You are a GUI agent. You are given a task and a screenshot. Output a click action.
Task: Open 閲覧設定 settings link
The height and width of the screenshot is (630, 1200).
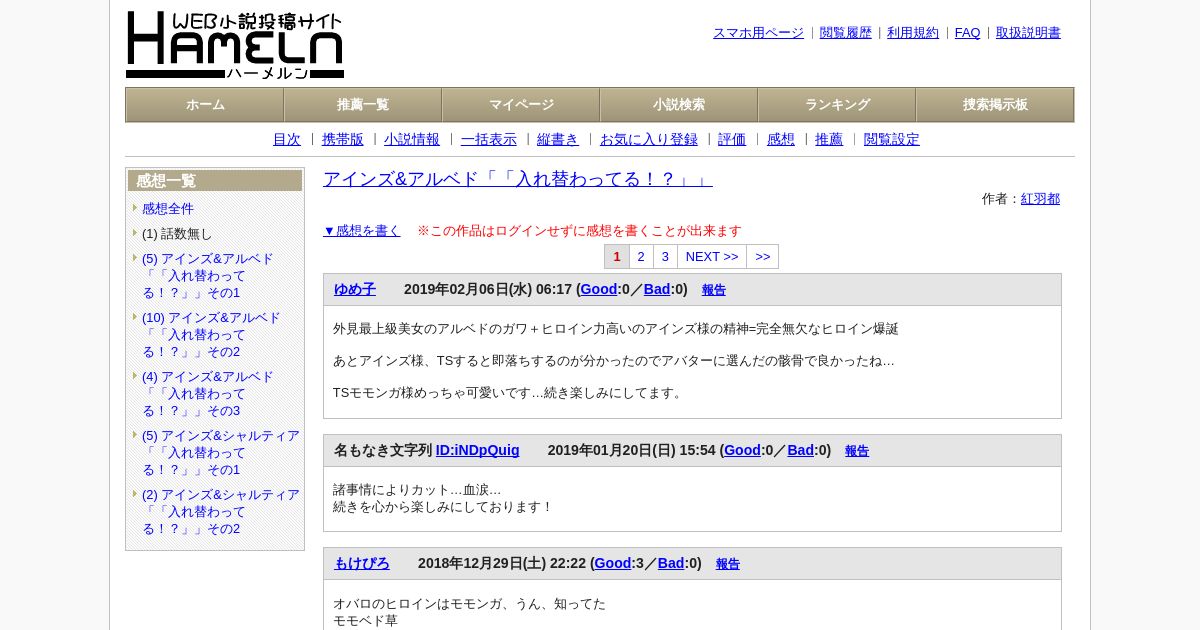892,140
